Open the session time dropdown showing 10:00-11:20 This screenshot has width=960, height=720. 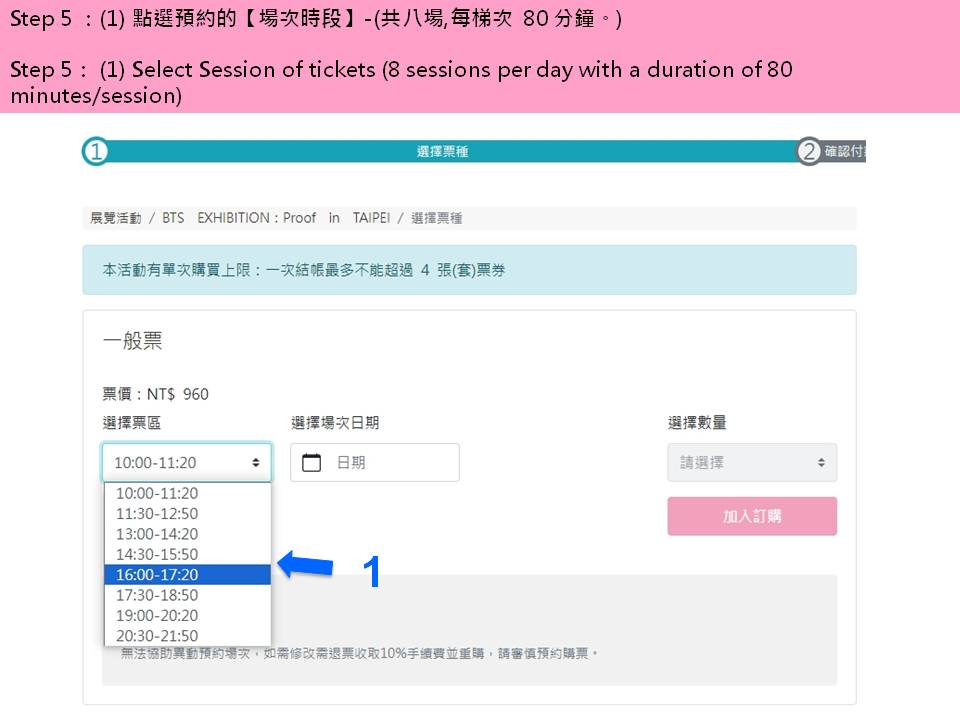coord(186,463)
